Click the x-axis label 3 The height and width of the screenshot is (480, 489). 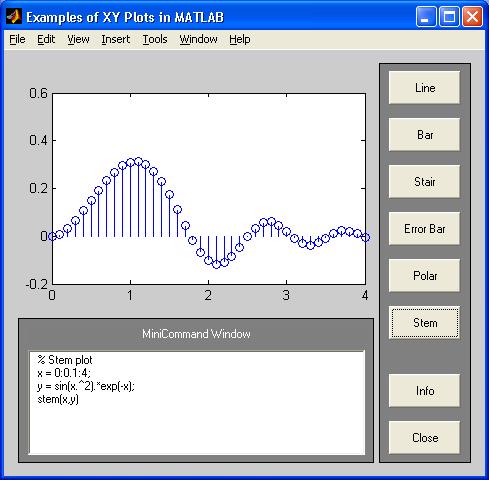(x=286, y=295)
